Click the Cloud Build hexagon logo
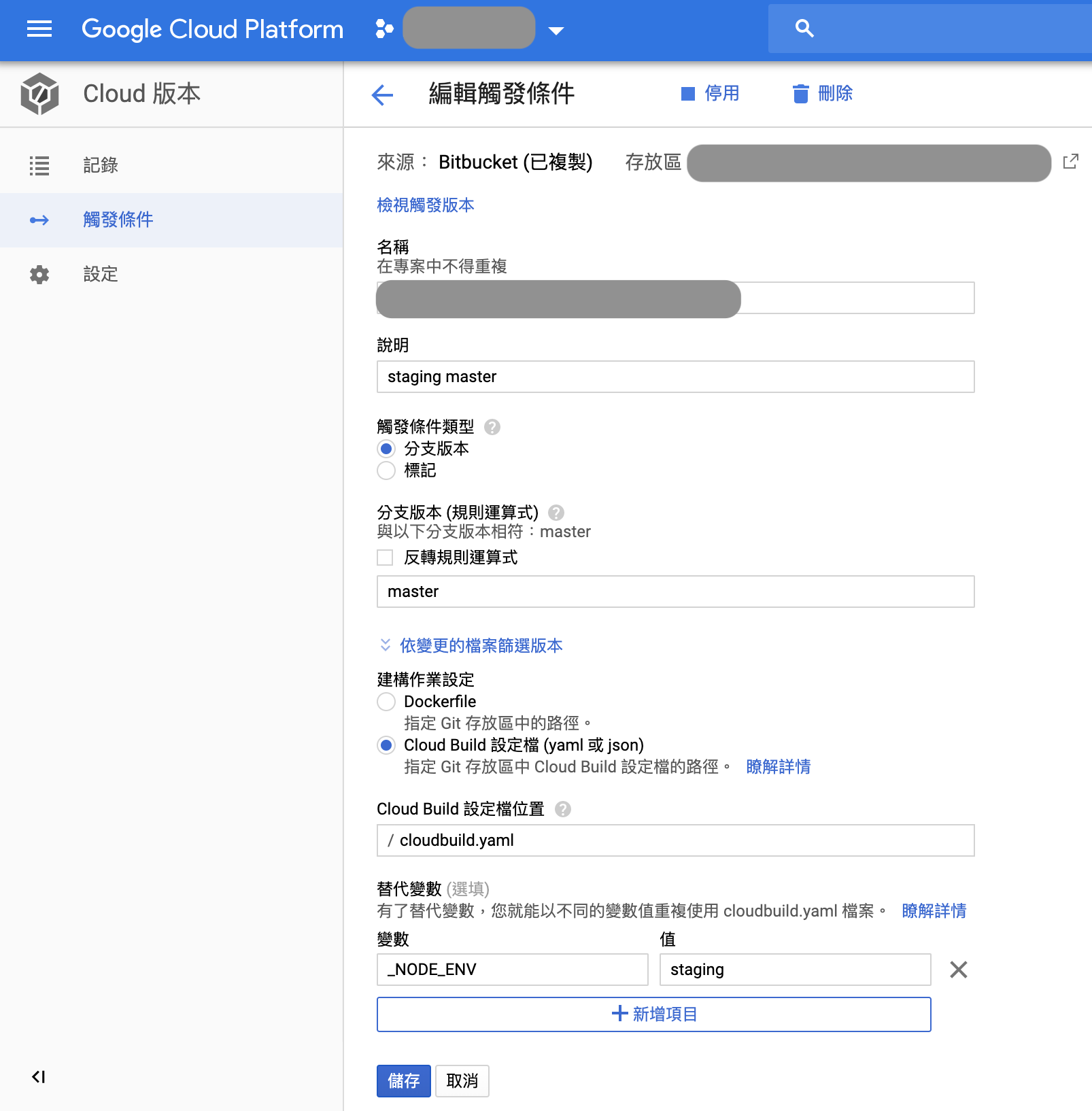Viewport: 1092px width, 1111px height. [39, 94]
